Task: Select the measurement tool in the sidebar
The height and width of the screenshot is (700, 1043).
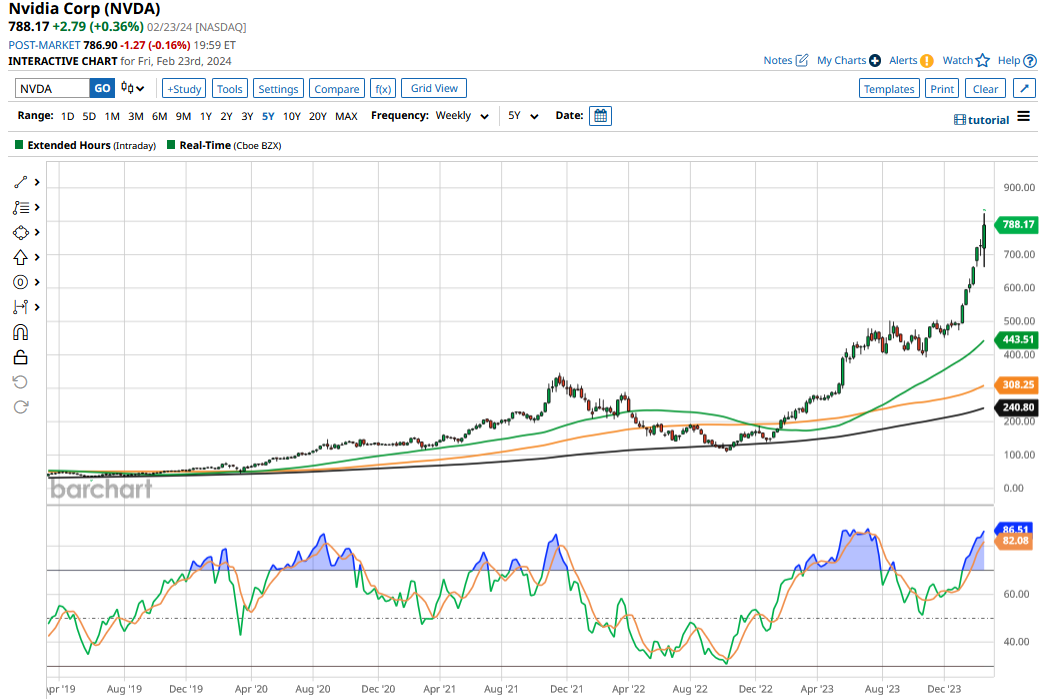Action: point(18,307)
